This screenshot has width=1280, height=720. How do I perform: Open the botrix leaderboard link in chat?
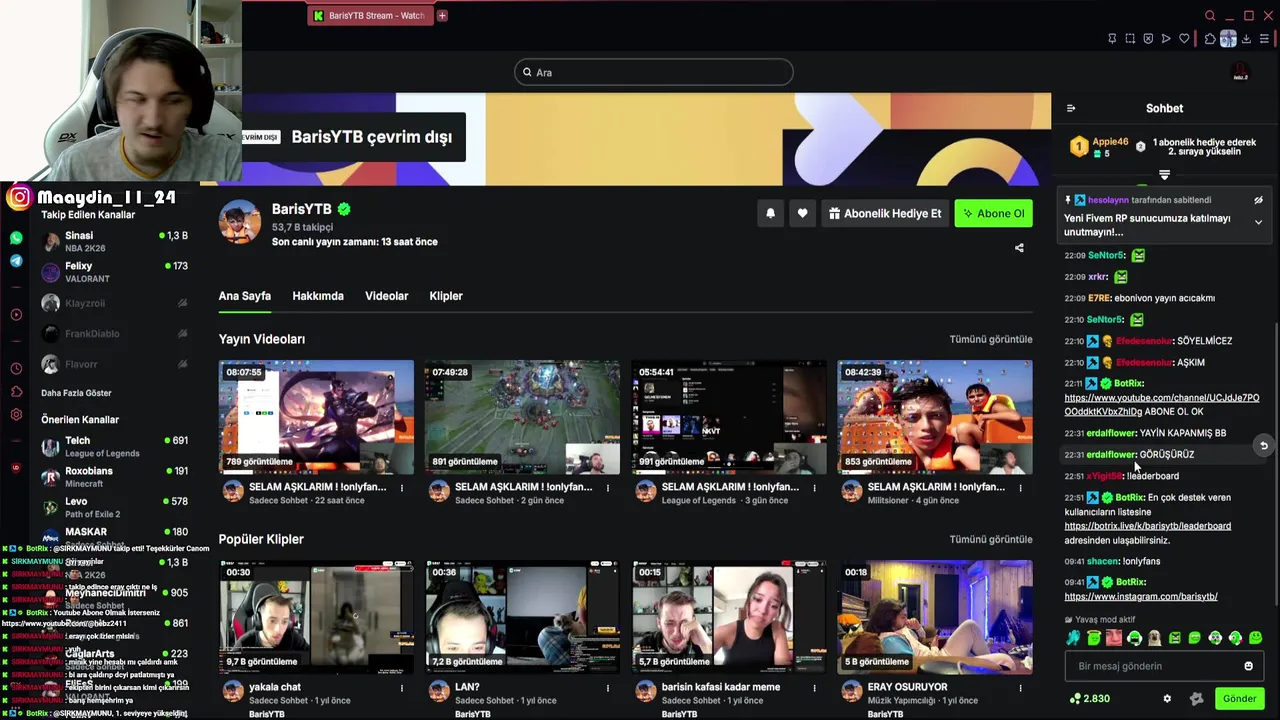[1147, 526]
